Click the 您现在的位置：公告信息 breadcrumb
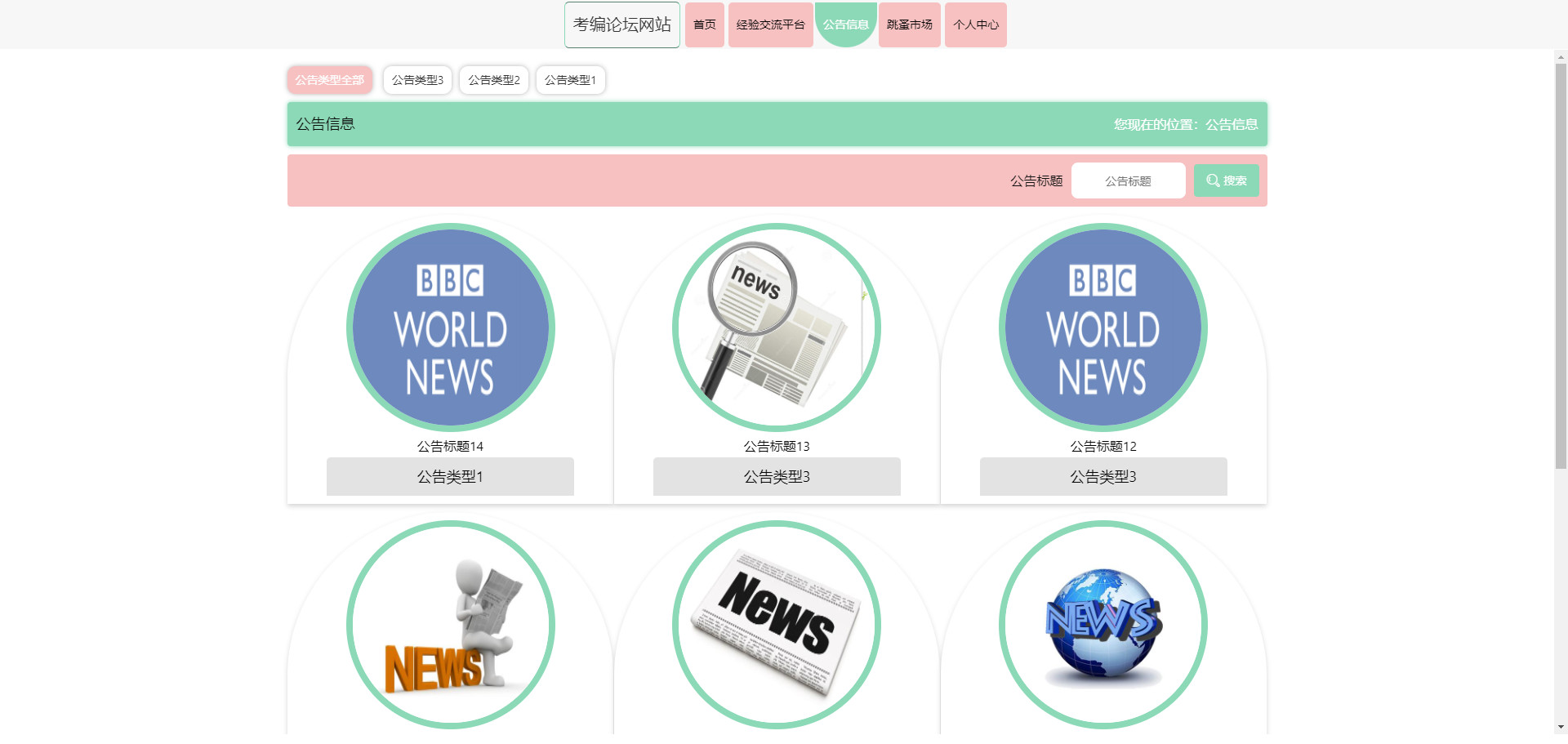This screenshot has width=1568, height=744. point(1186,124)
